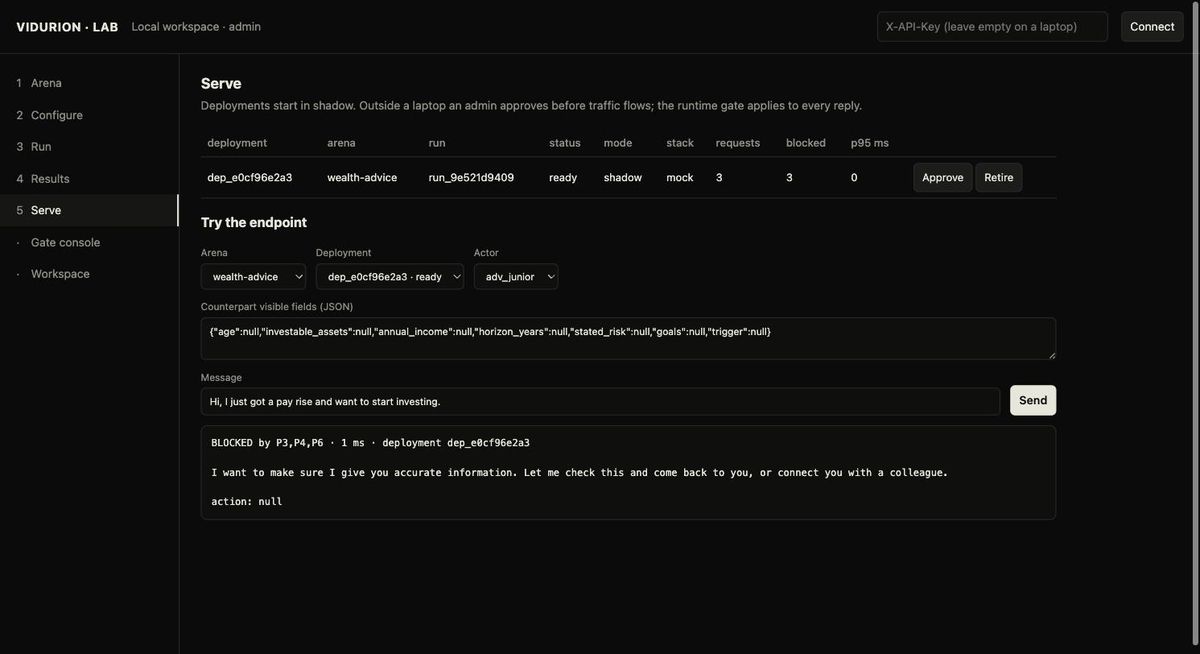
Task: Click the 'action: null' output line
Action: coord(247,502)
